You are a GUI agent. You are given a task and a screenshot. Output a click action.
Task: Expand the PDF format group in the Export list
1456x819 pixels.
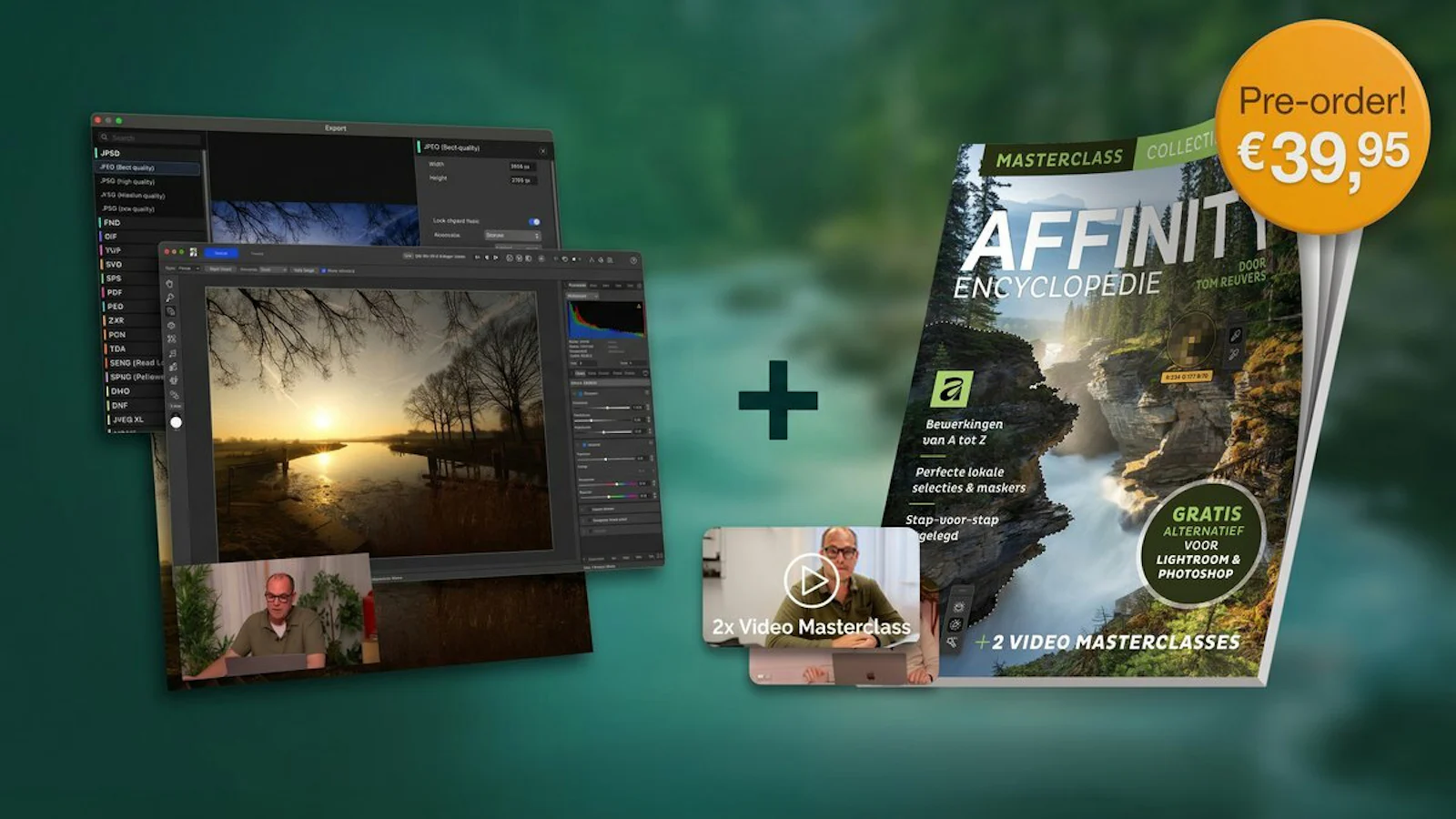(132, 292)
